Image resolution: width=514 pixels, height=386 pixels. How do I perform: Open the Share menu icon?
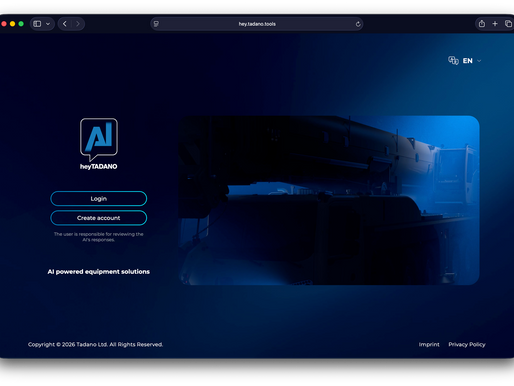[482, 24]
